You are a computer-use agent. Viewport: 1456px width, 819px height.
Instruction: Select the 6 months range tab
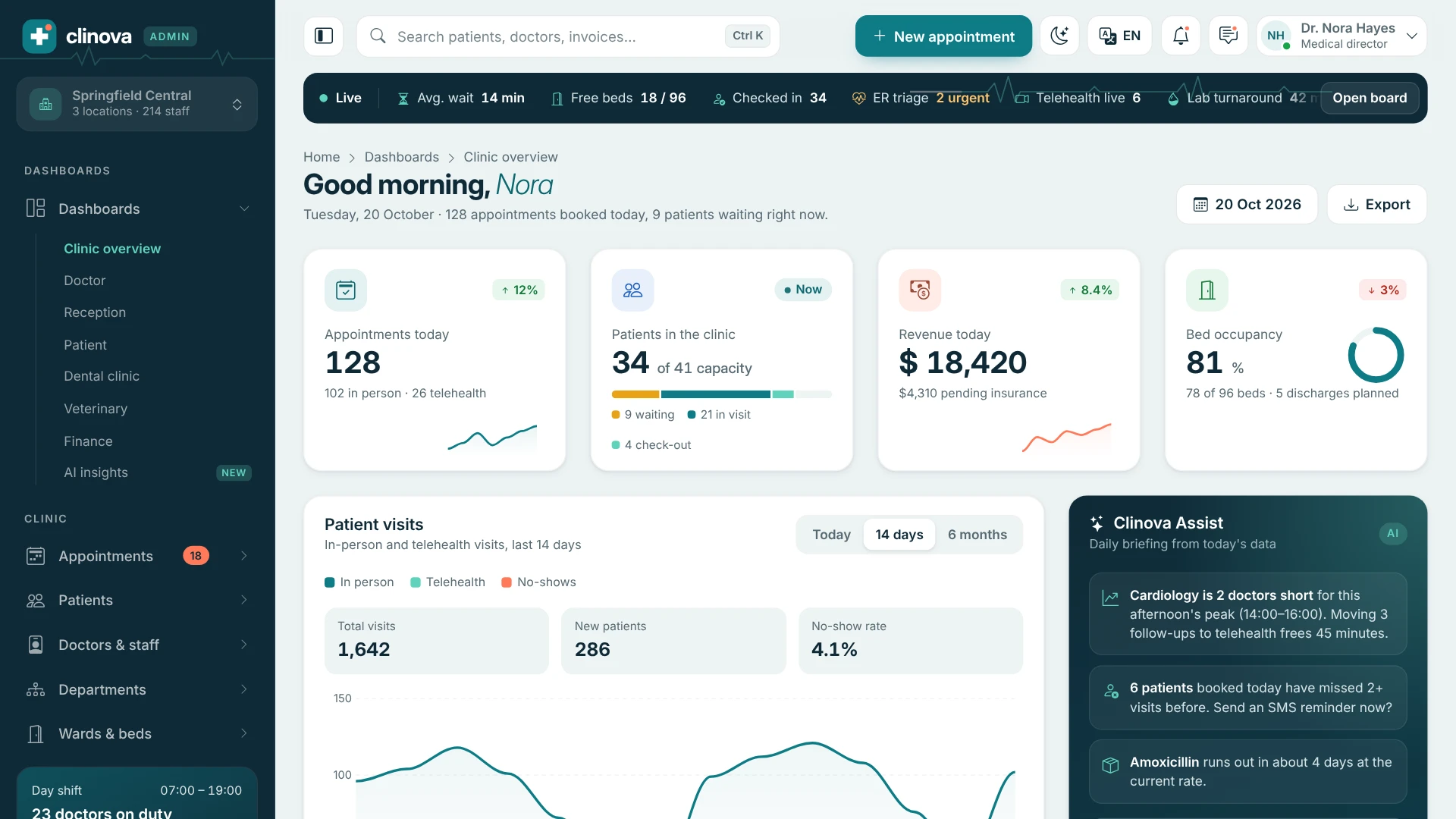coord(977,535)
